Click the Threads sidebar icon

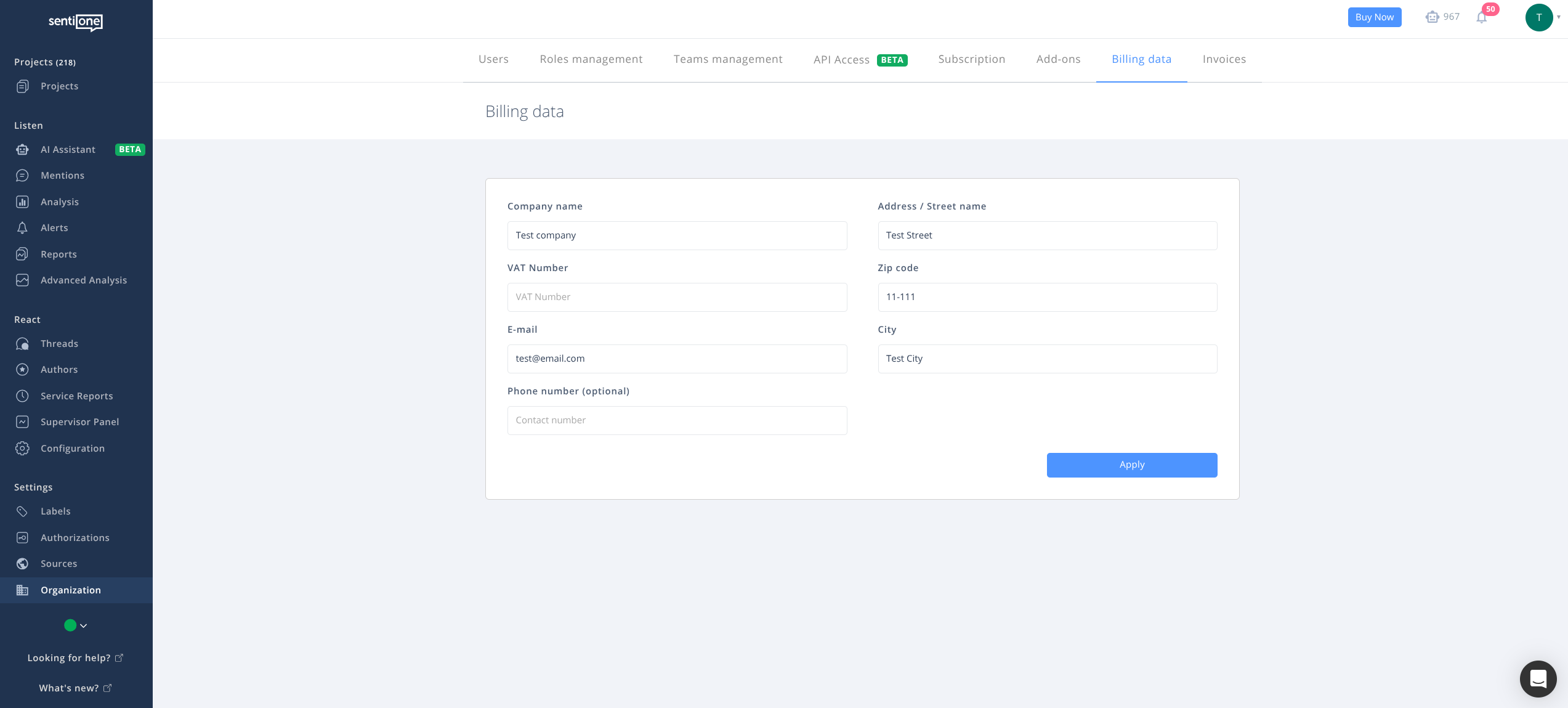tap(22, 344)
